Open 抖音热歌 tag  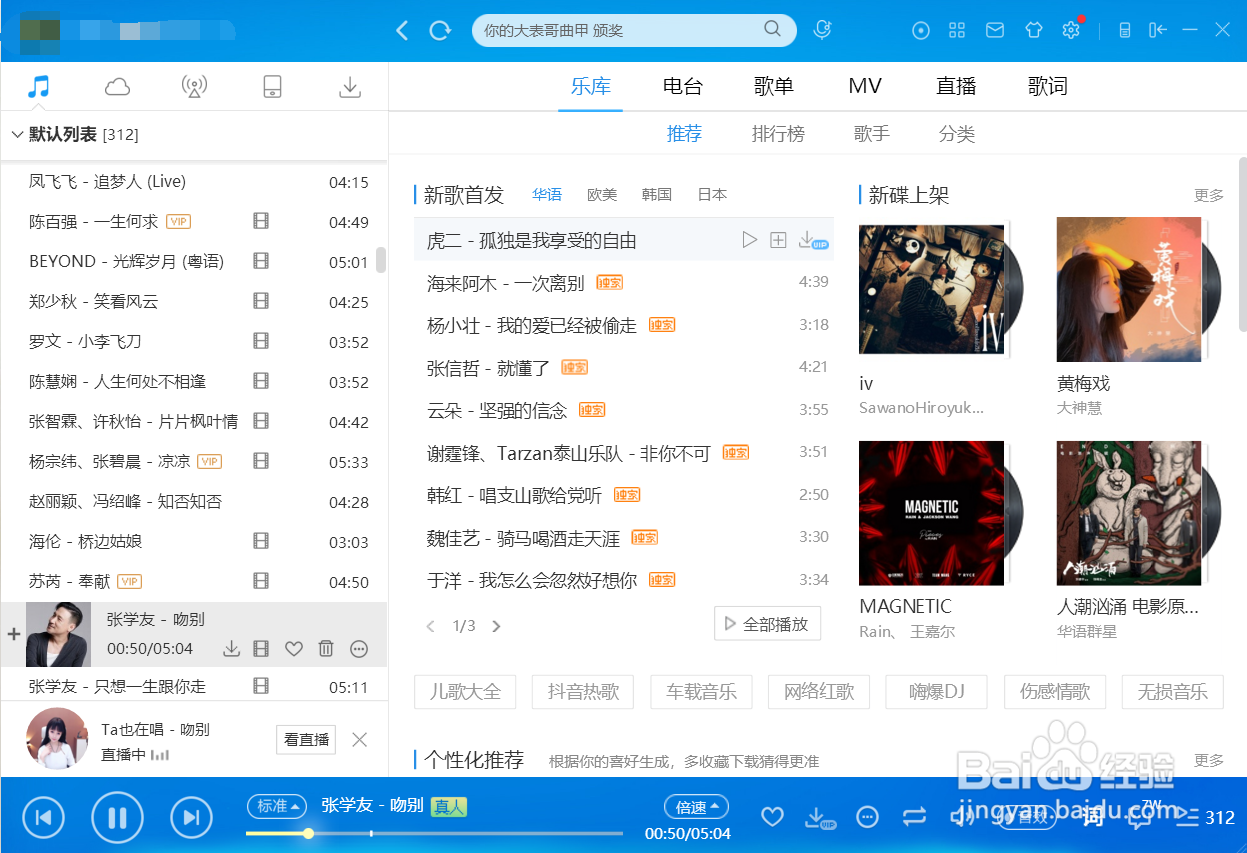[583, 691]
